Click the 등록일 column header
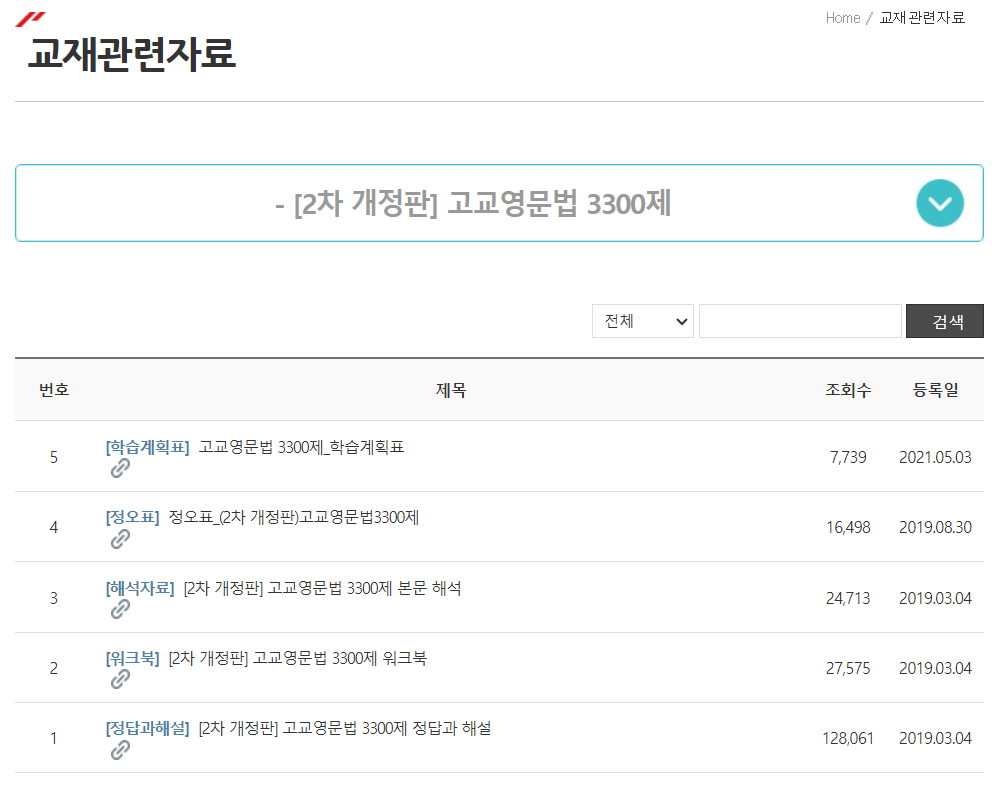This screenshot has height=799, width=992. (x=935, y=390)
